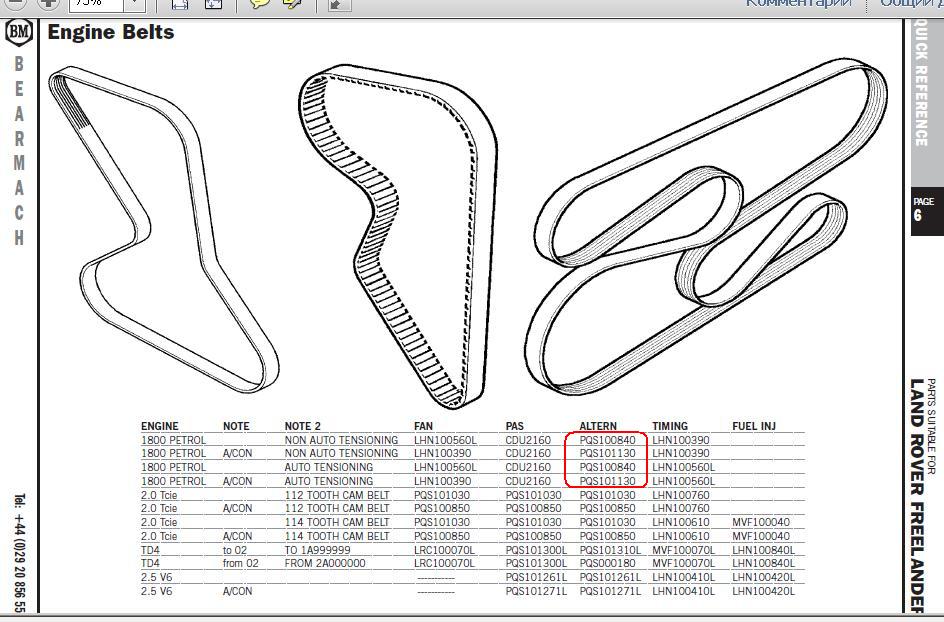Click the PAS column header
The width and height of the screenshot is (944, 622).
coord(515,426)
